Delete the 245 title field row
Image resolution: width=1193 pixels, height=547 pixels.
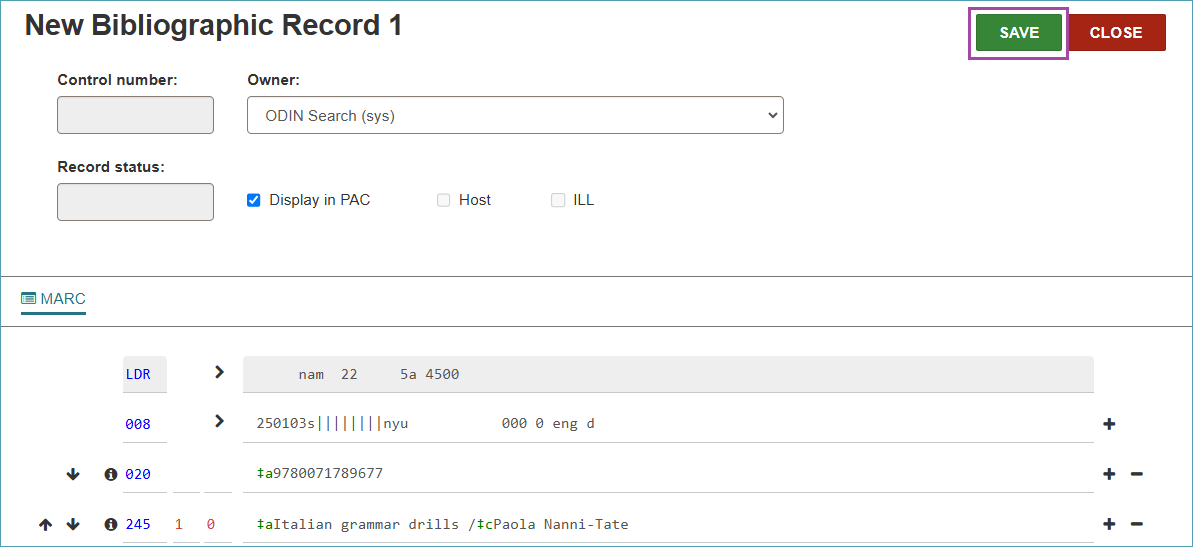pos(1136,524)
